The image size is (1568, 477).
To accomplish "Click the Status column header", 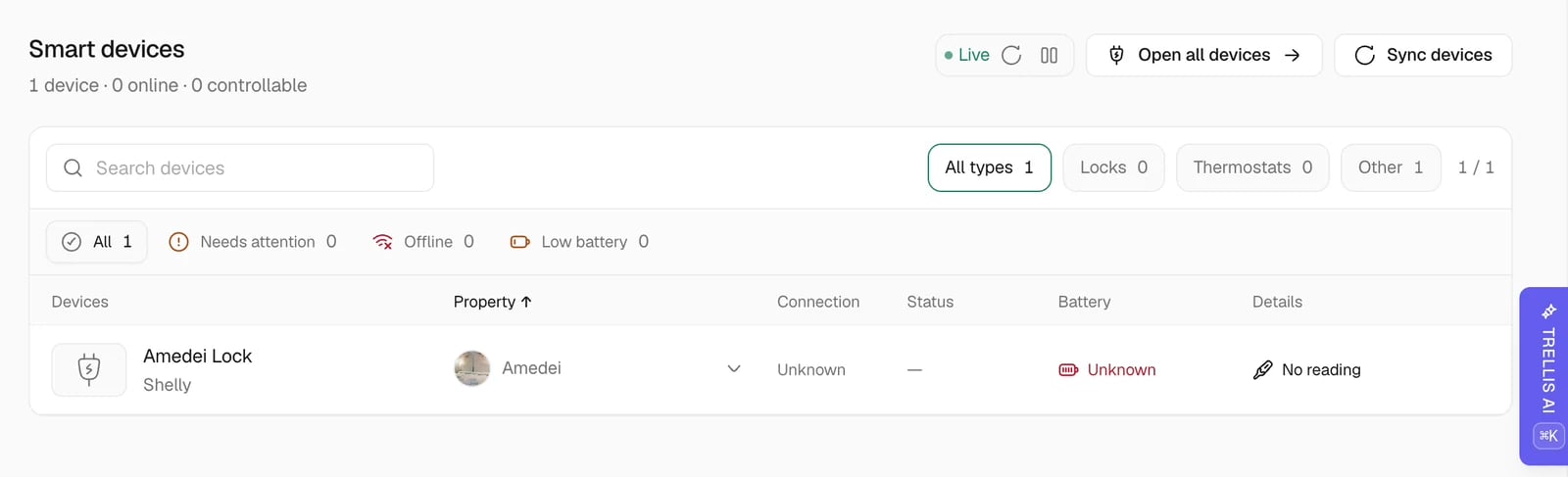I will [x=930, y=302].
